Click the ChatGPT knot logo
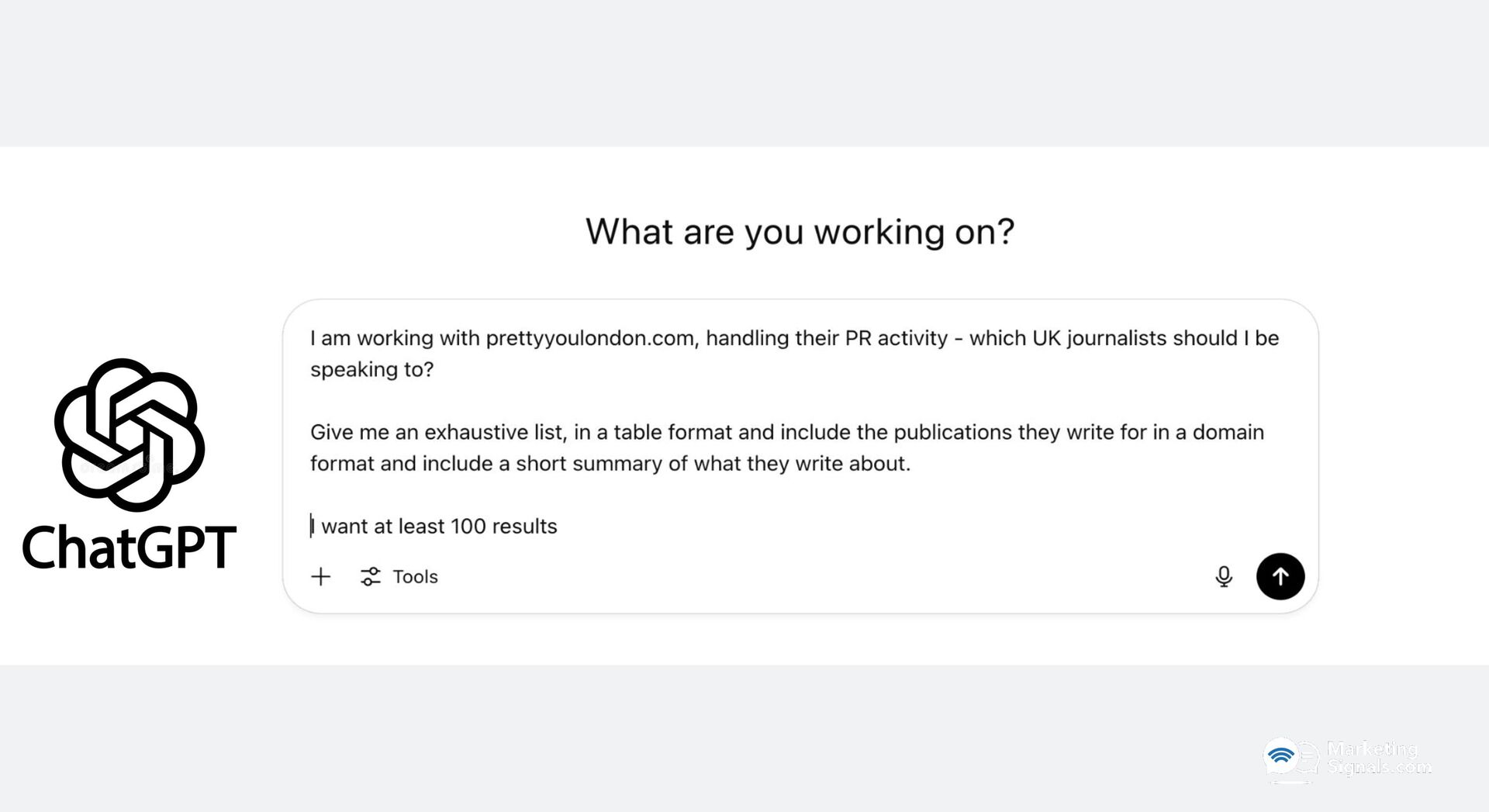 (x=130, y=434)
